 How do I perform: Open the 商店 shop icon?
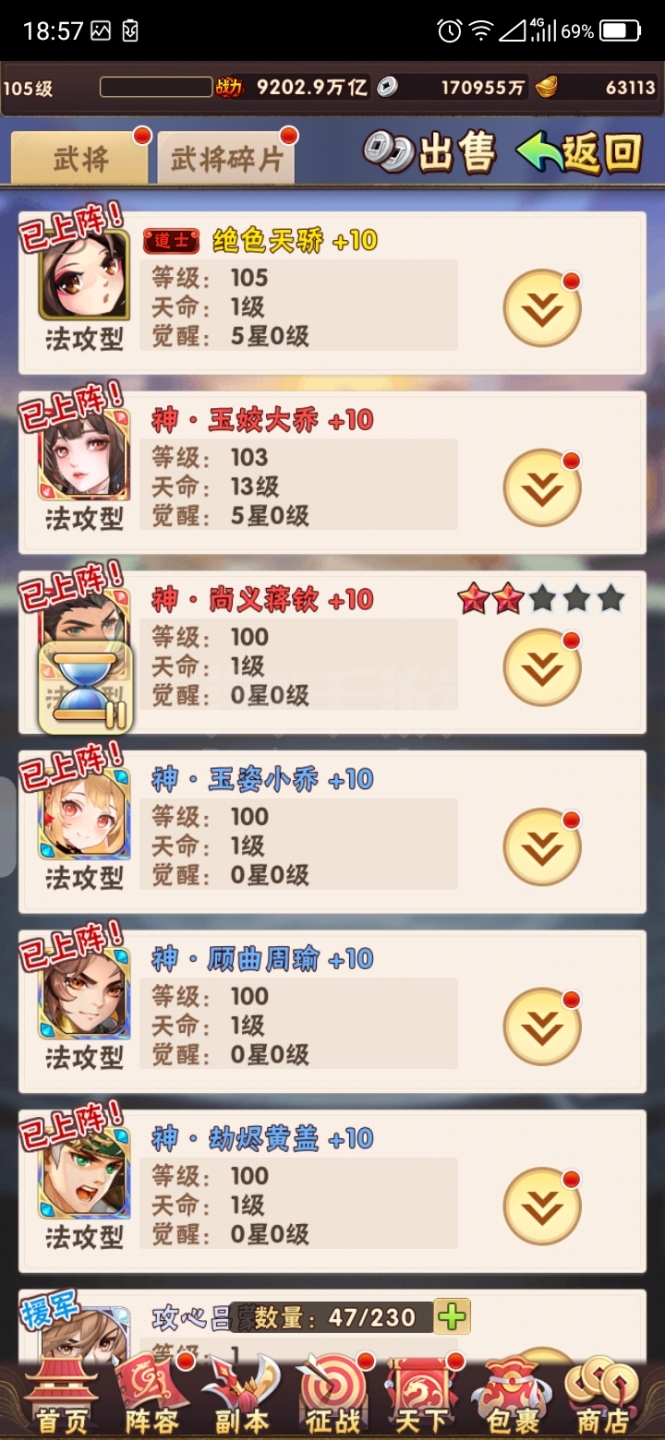point(602,1397)
